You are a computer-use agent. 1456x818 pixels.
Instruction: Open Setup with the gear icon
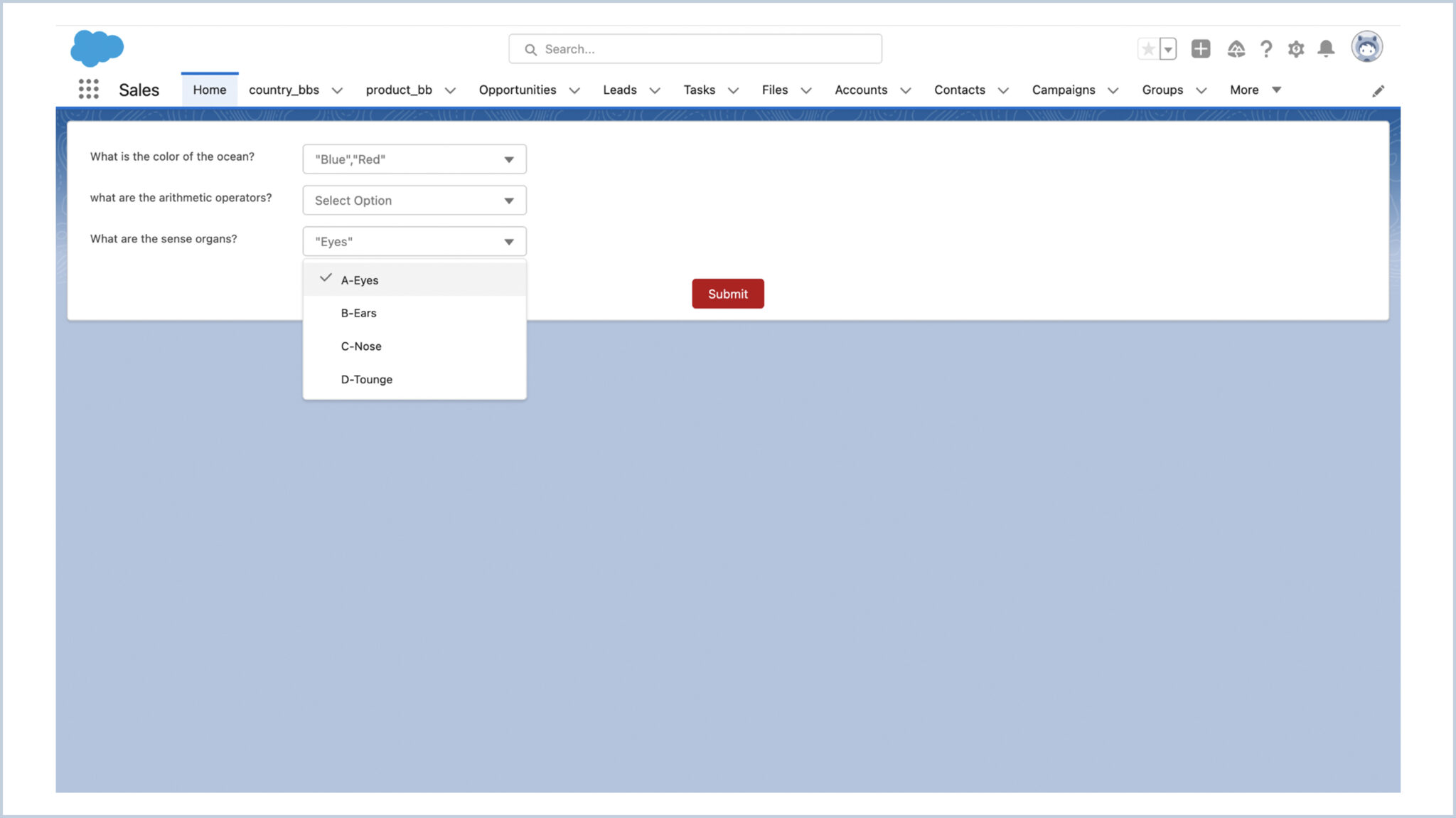coord(1296,48)
